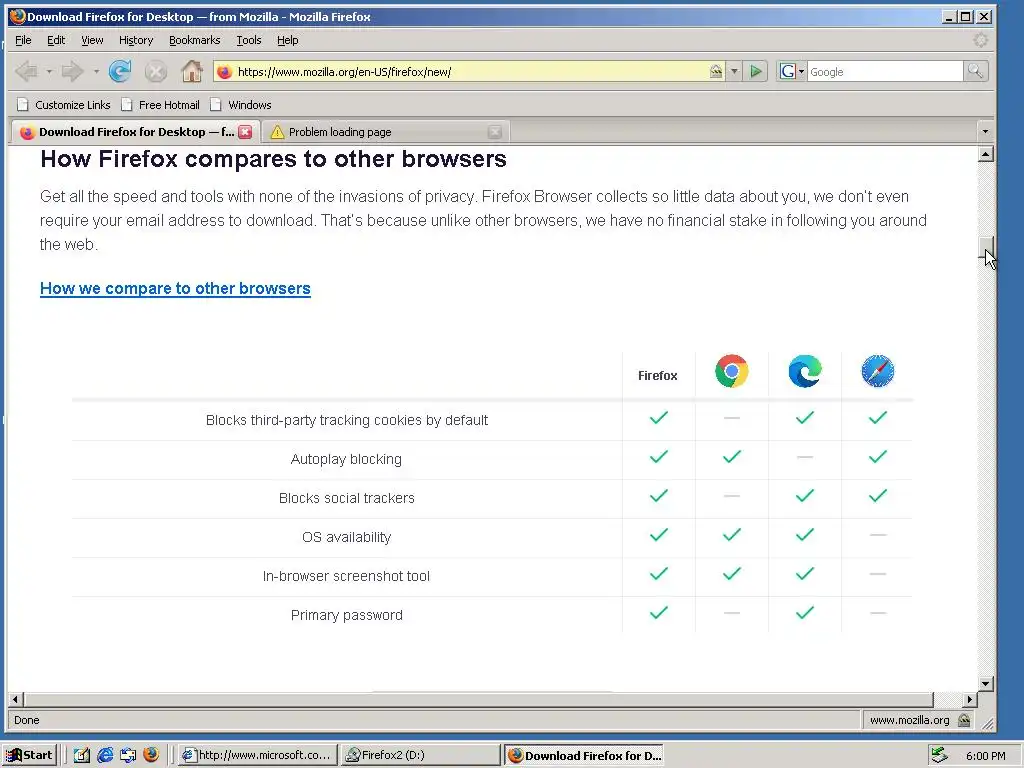Open the Bookmarks menu
Screen dimensions: 1024x768
(x=195, y=40)
